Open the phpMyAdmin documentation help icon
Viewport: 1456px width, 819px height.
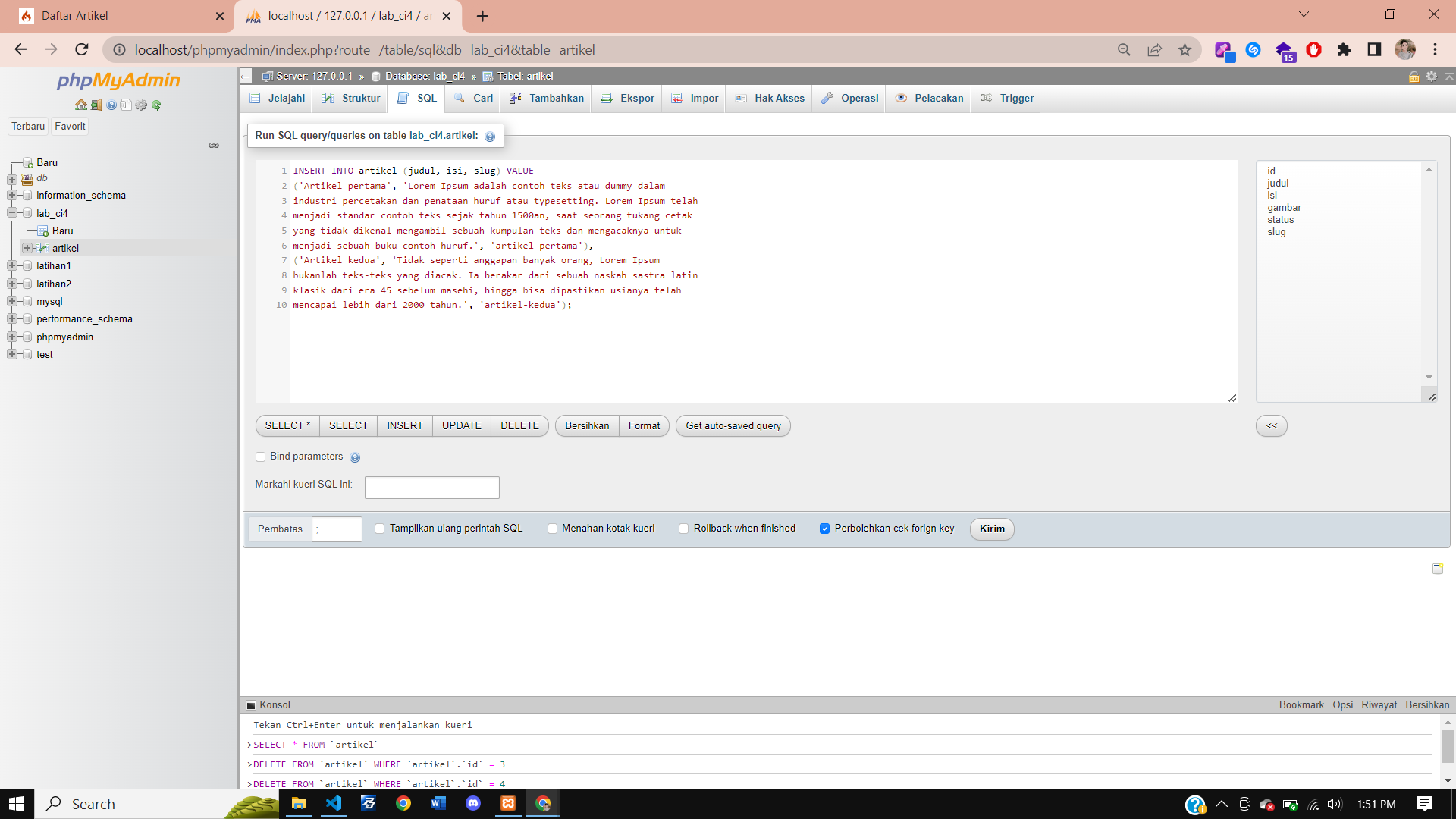tap(111, 105)
